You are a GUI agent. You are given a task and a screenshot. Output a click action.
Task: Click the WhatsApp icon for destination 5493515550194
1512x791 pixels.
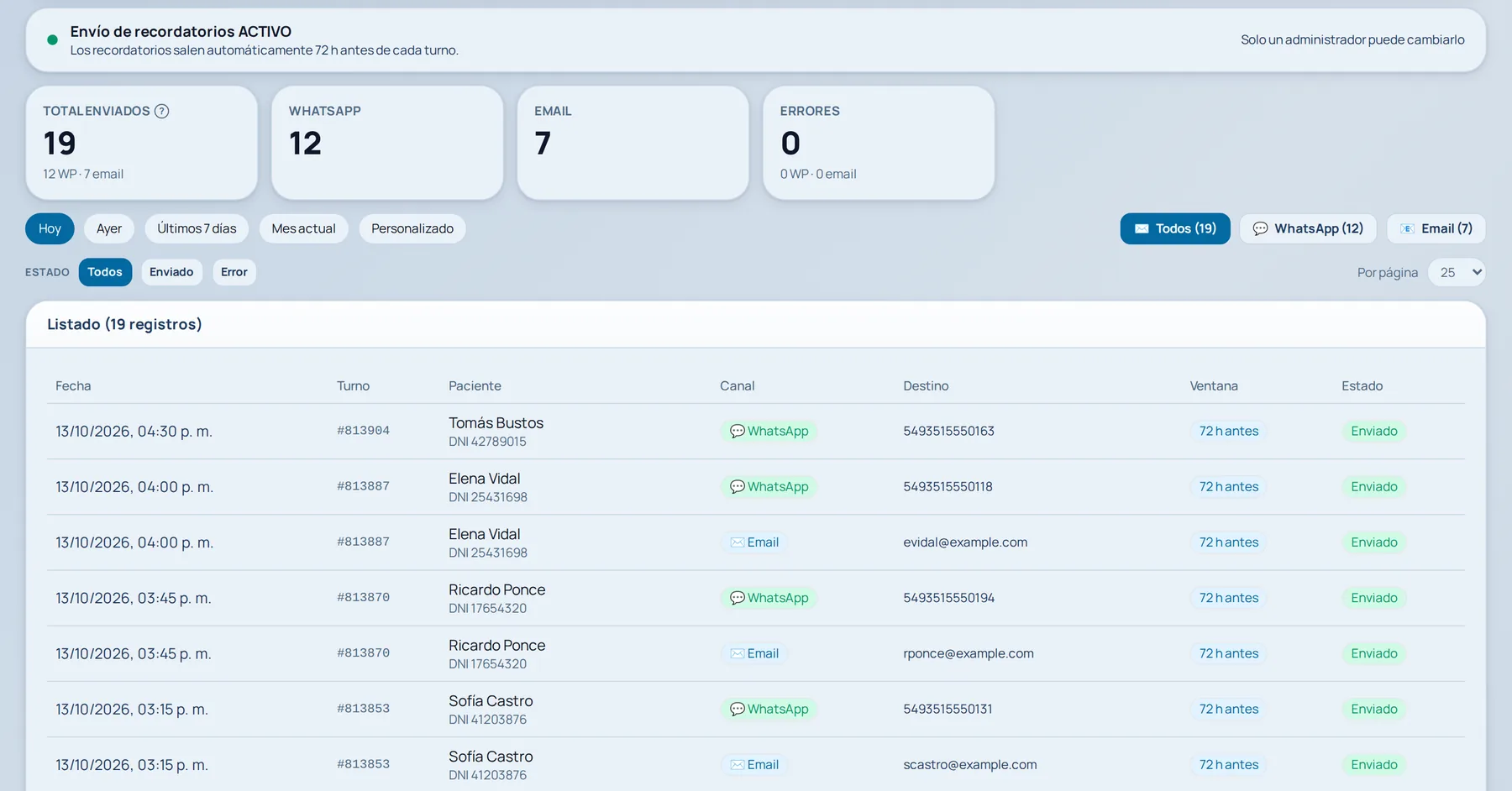tap(738, 598)
